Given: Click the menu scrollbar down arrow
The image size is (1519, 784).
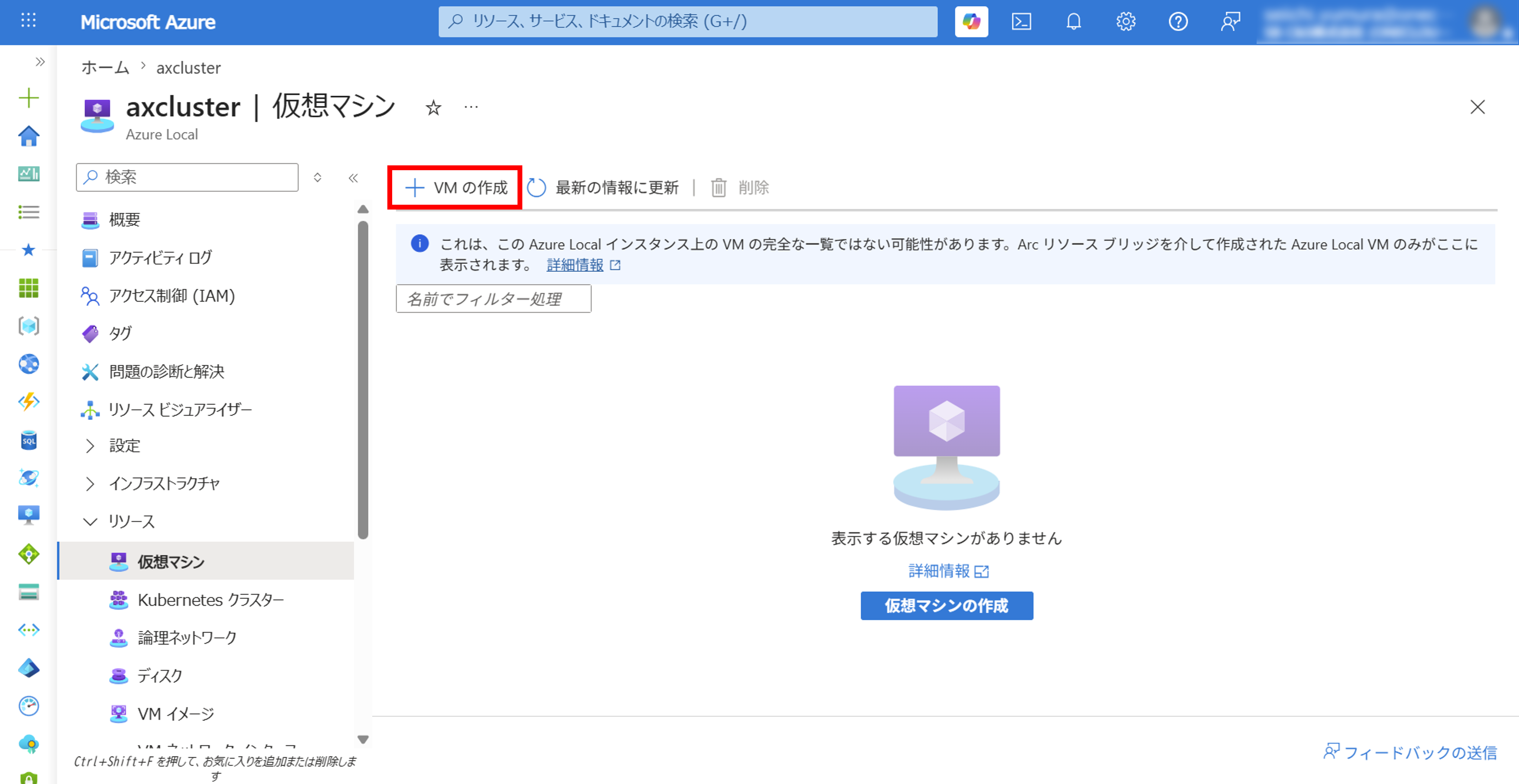Looking at the screenshot, I should point(363,739).
